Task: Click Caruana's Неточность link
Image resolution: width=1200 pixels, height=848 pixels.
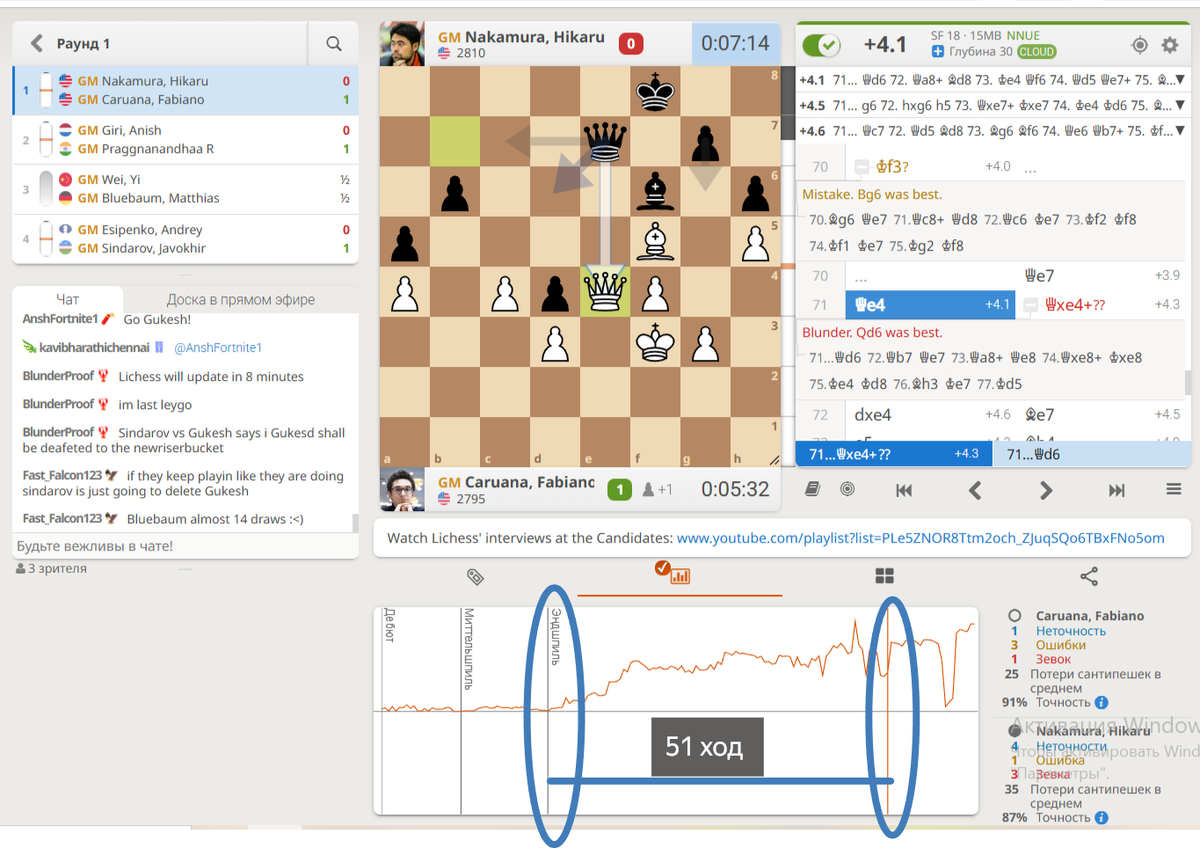Action: click(1071, 631)
